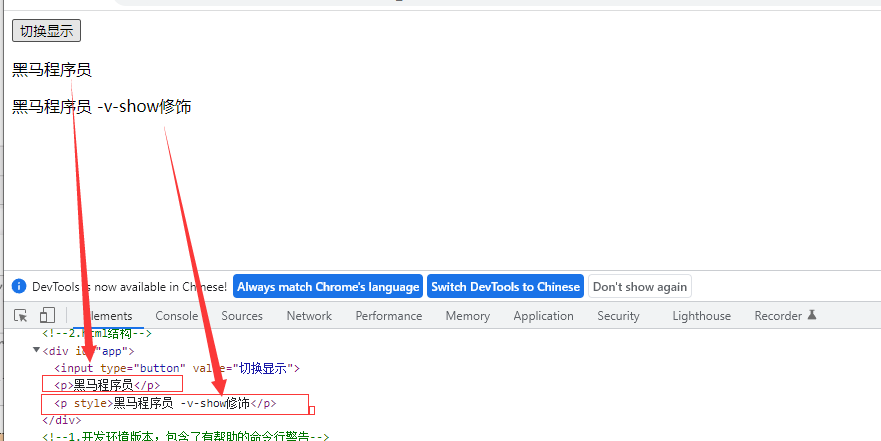This screenshot has width=881, height=441.
Task: Click the DevTools now available in Chinese message
Action: (129, 287)
